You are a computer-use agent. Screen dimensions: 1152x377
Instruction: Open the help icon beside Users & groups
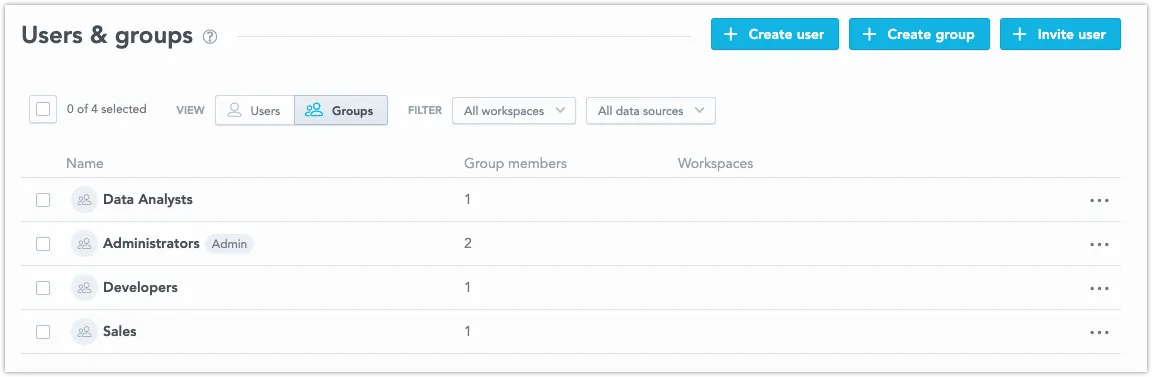pos(210,36)
